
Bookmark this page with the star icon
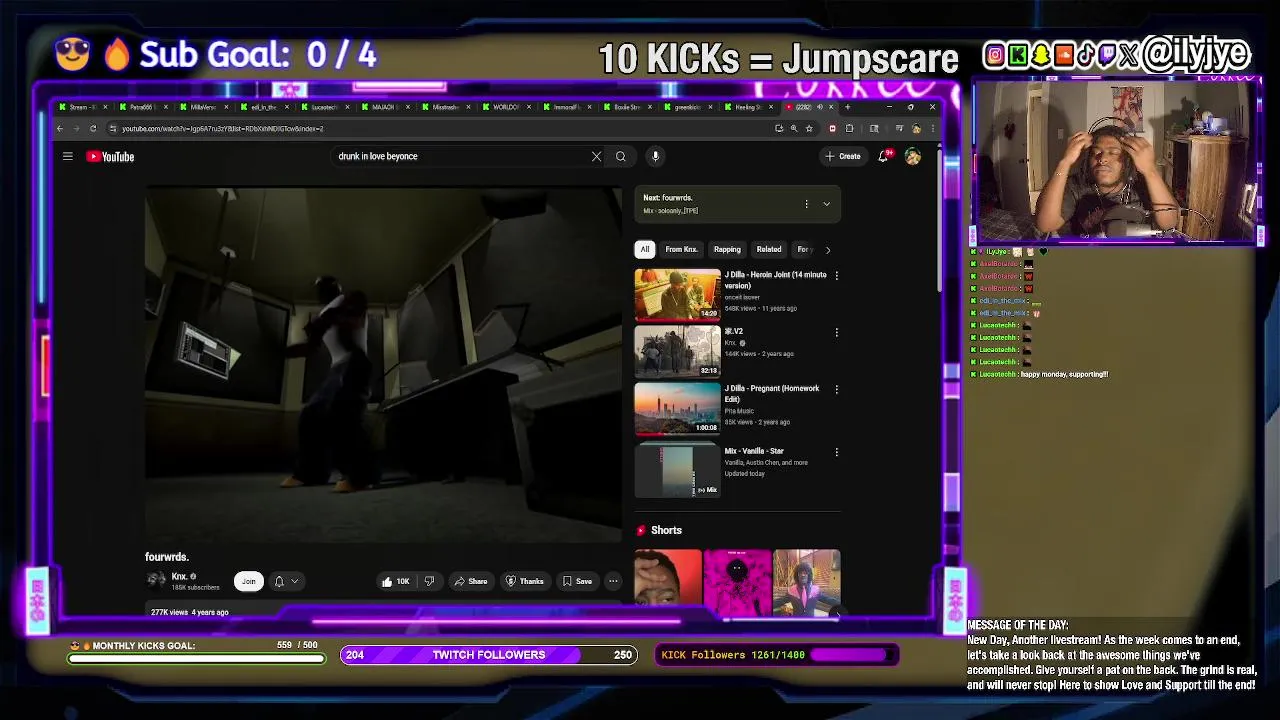(x=809, y=128)
